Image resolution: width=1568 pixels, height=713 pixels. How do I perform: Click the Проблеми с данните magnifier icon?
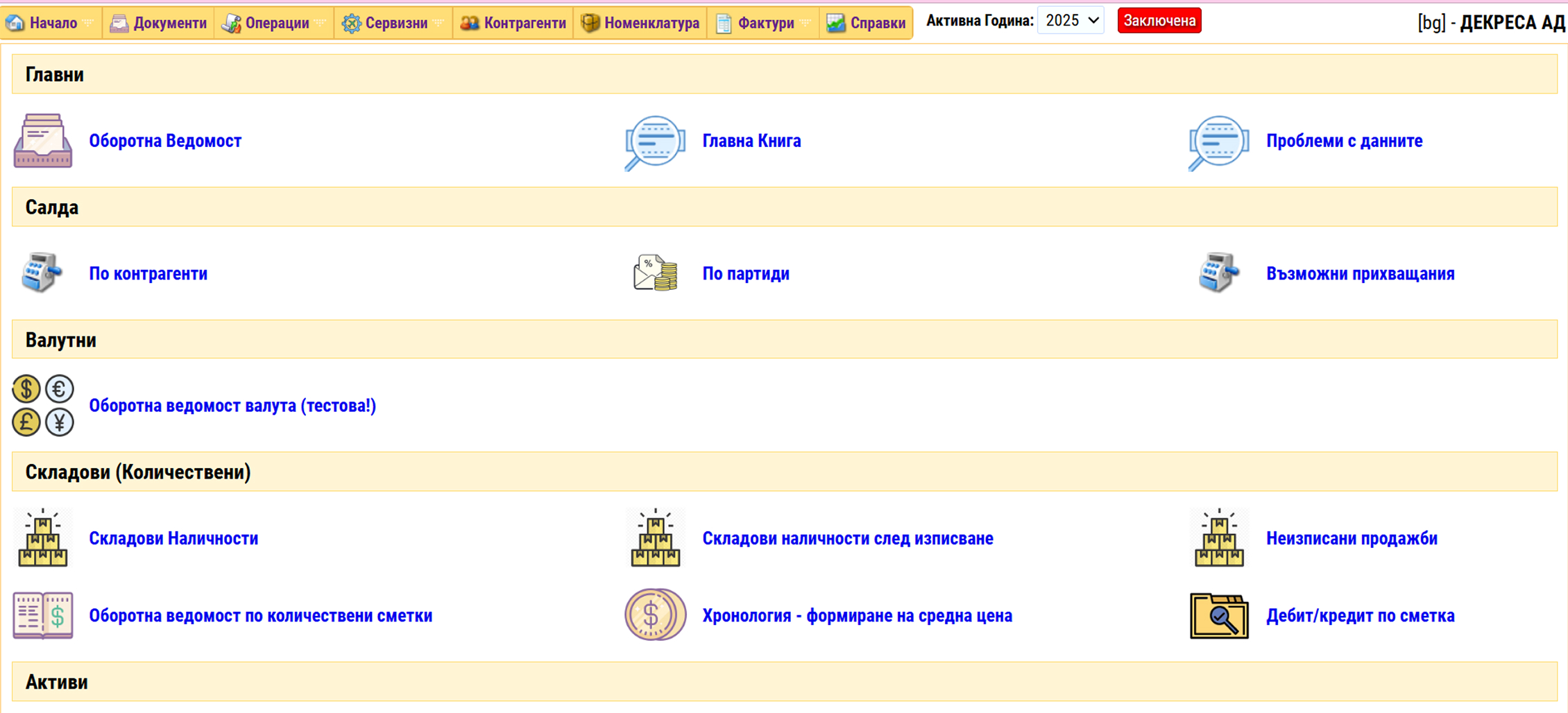pyautogui.click(x=1218, y=142)
